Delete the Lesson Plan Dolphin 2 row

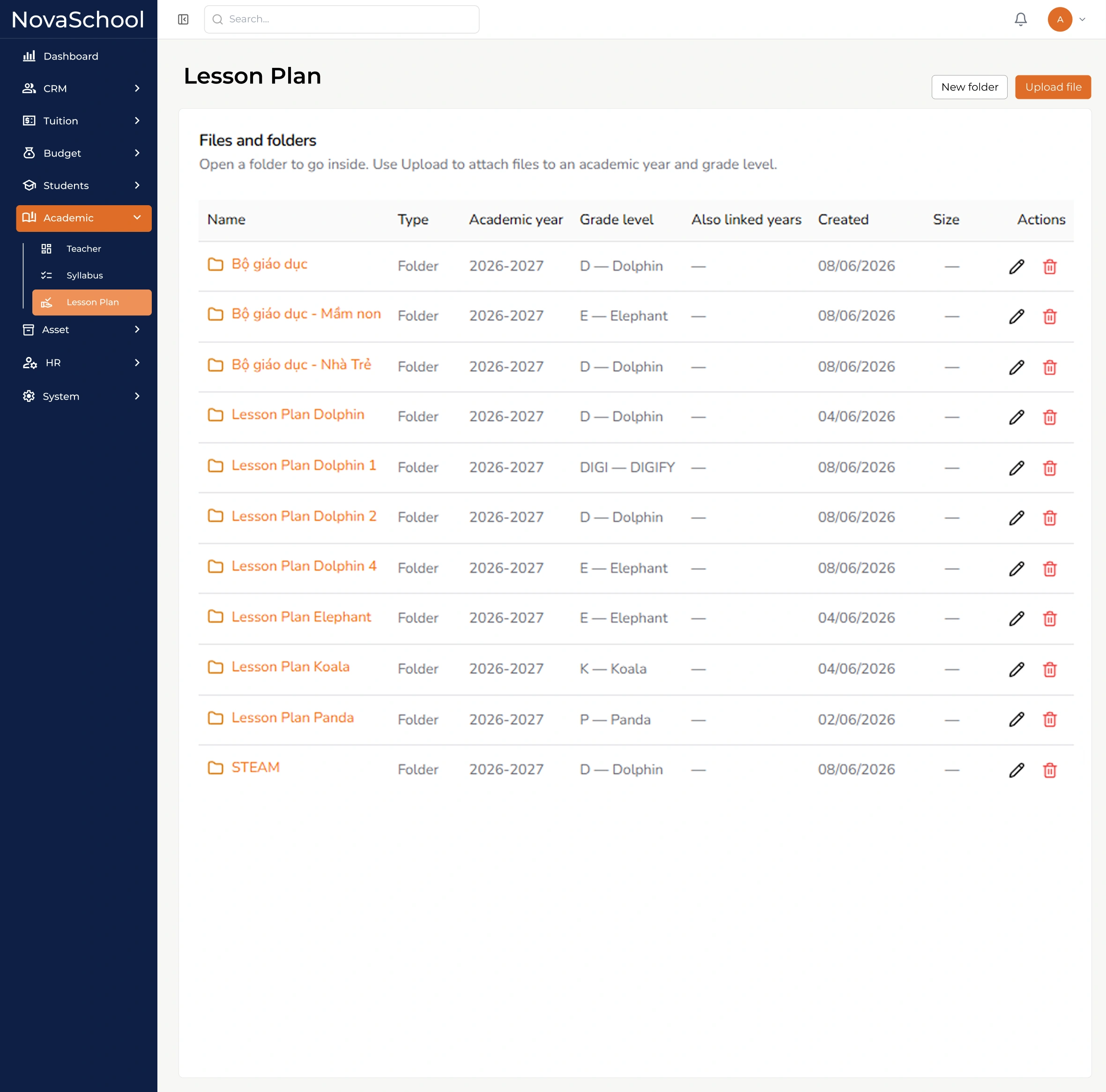pyautogui.click(x=1049, y=518)
